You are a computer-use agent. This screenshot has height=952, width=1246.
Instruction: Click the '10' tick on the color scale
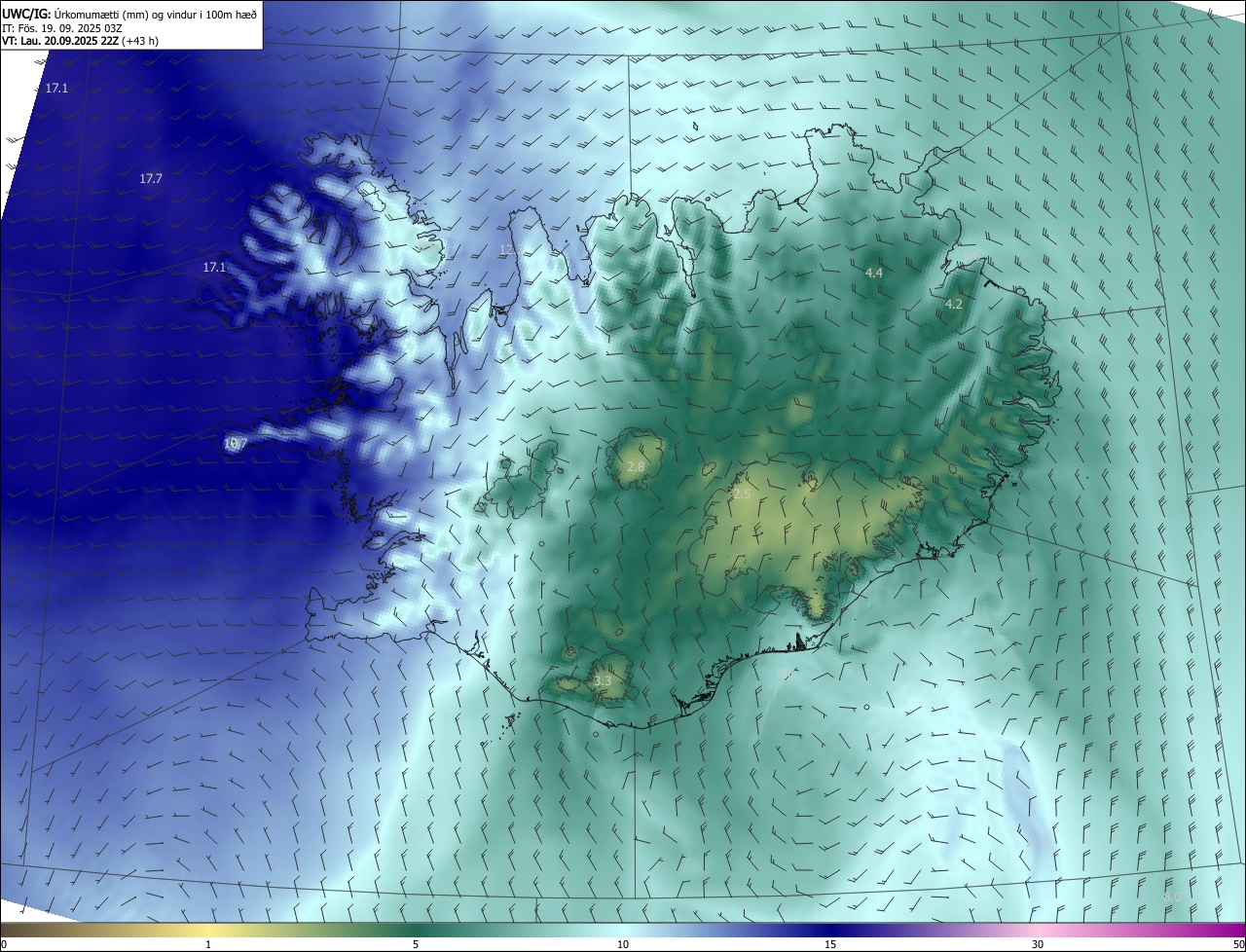623,944
